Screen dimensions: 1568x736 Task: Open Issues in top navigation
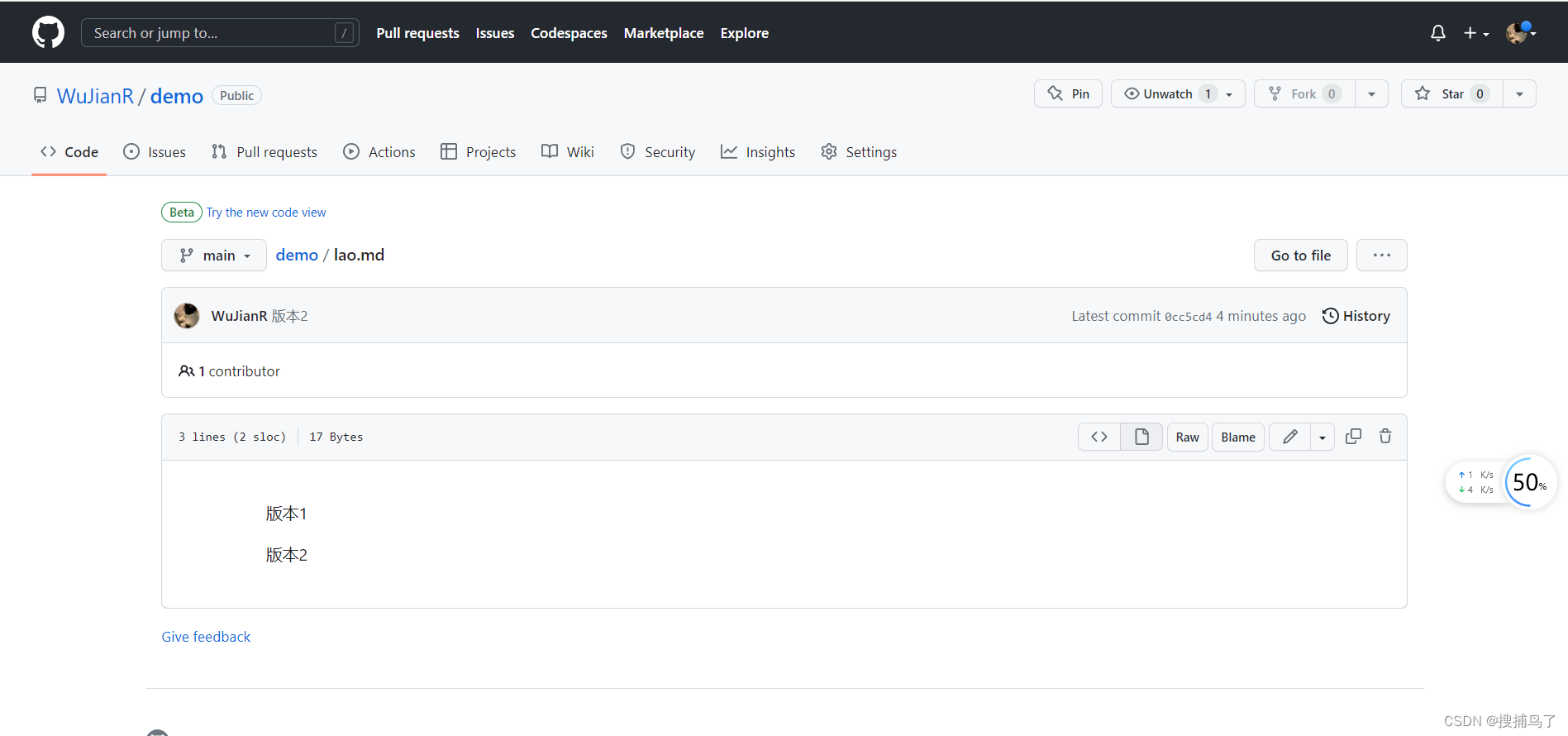click(495, 33)
